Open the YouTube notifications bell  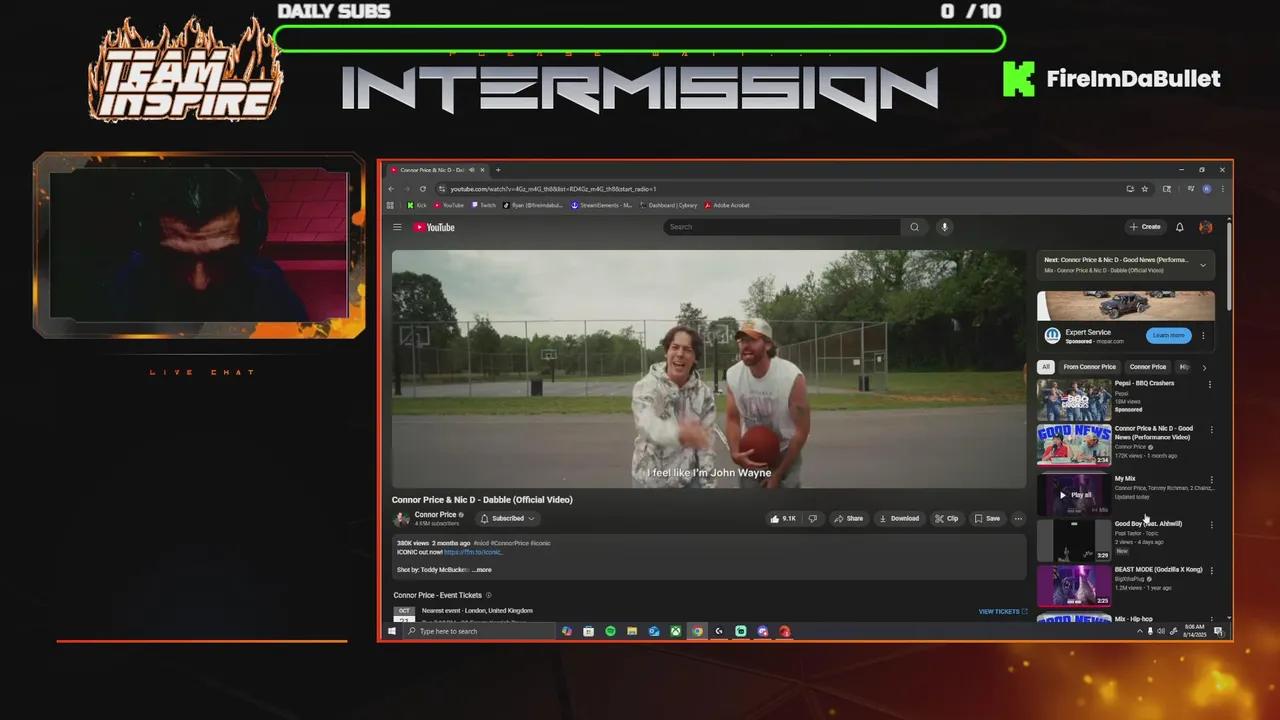click(1180, 227)
